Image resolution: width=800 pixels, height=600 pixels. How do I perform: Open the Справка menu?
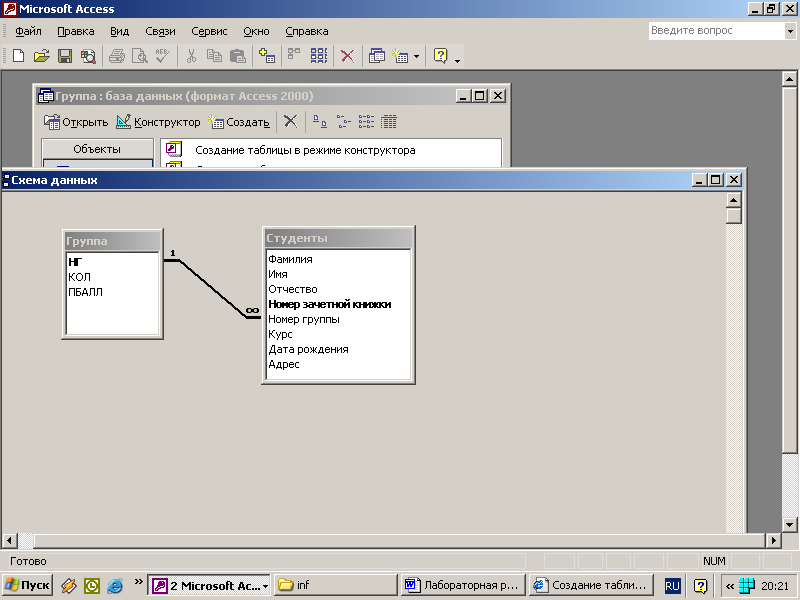pos(307,31)
